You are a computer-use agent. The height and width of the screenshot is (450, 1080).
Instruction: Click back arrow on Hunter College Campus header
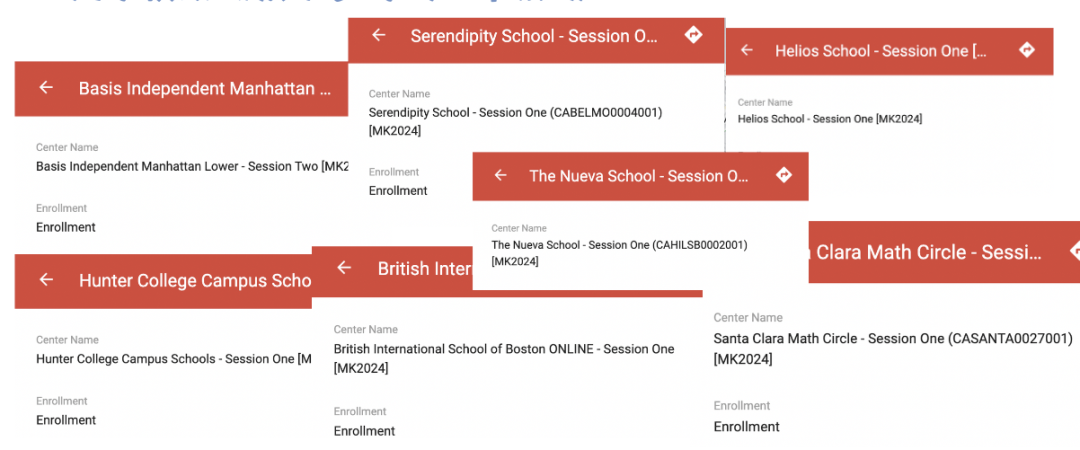(x=46, y=280)
